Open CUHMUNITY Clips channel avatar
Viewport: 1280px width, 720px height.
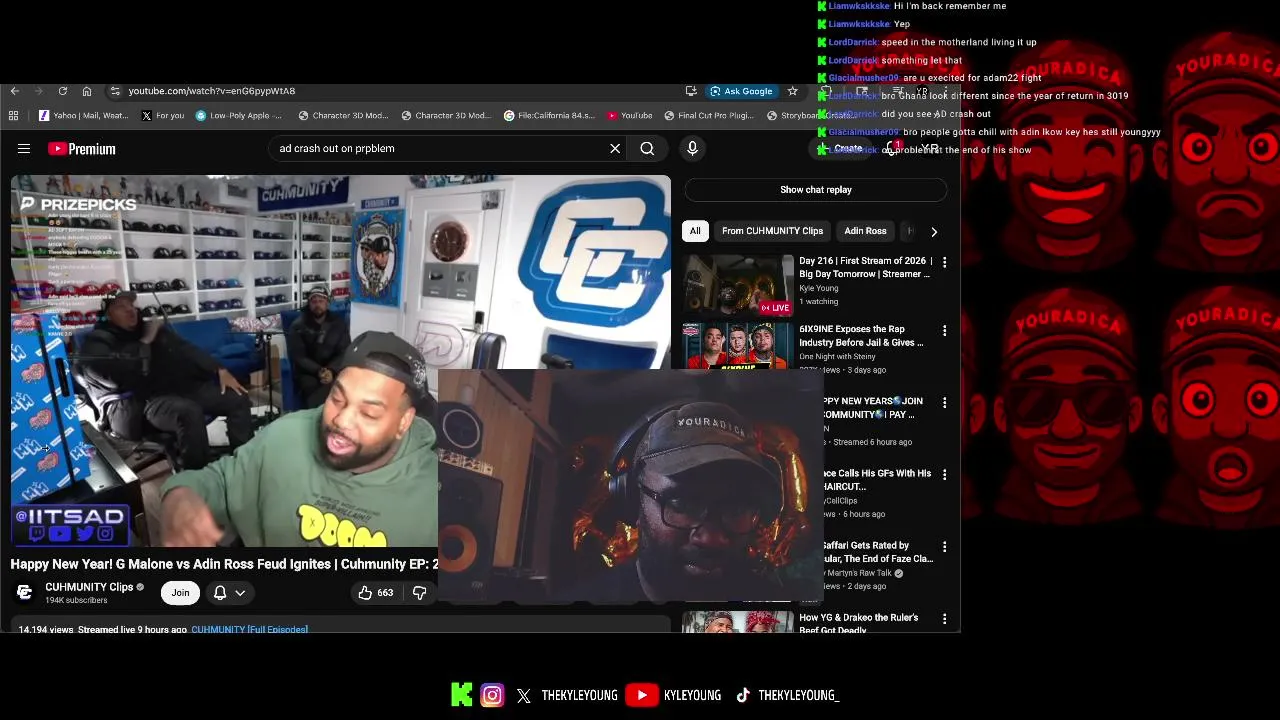pos(25,593)
